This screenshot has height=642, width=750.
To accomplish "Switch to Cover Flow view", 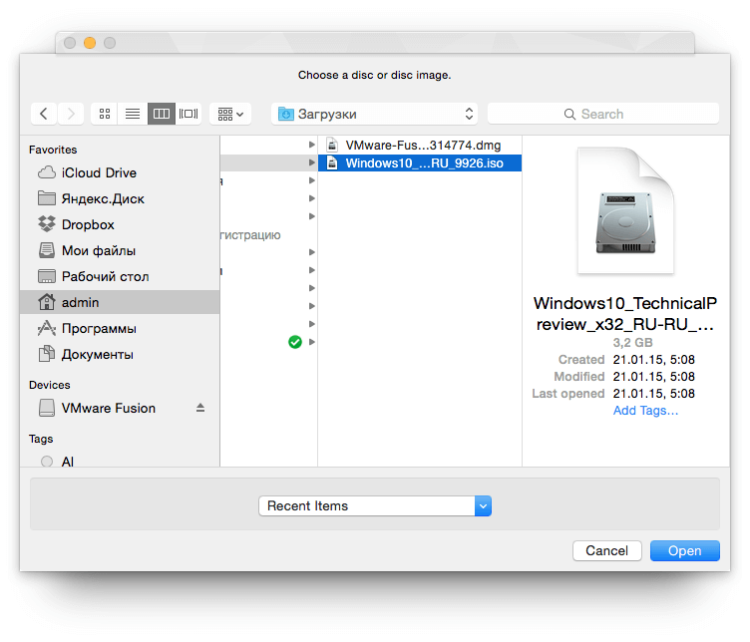I will tap(188, 114).
